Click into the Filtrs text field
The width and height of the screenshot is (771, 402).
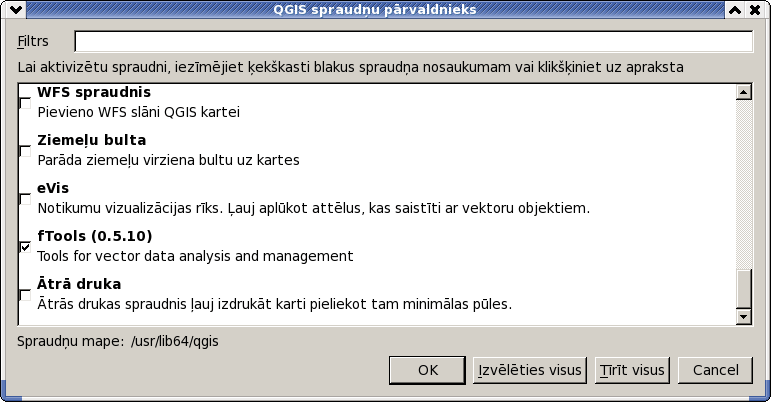pos(414,41)
